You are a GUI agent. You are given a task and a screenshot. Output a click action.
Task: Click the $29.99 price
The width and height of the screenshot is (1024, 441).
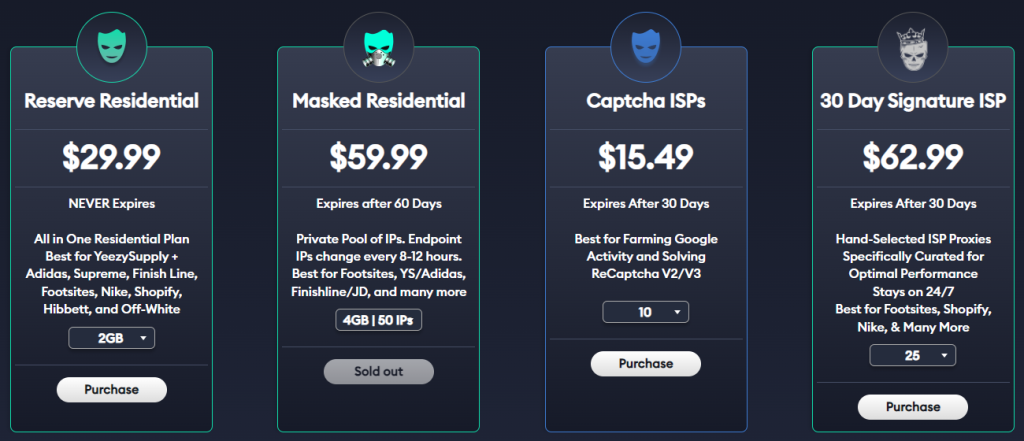[112, 157]
